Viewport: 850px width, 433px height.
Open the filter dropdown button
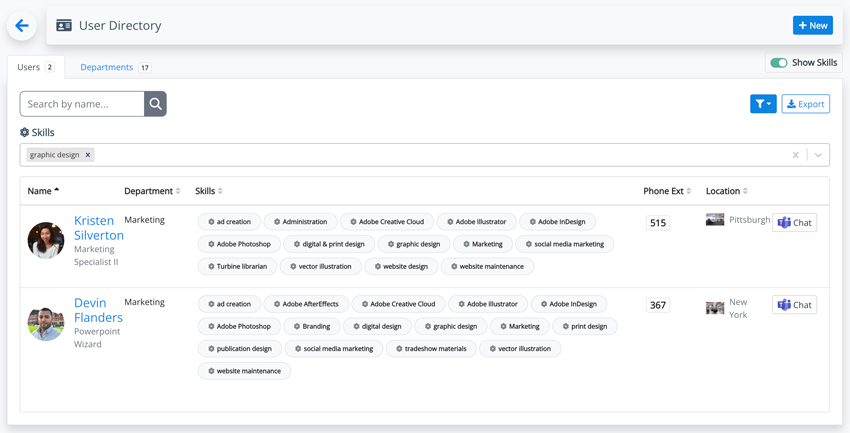[763, 104]
